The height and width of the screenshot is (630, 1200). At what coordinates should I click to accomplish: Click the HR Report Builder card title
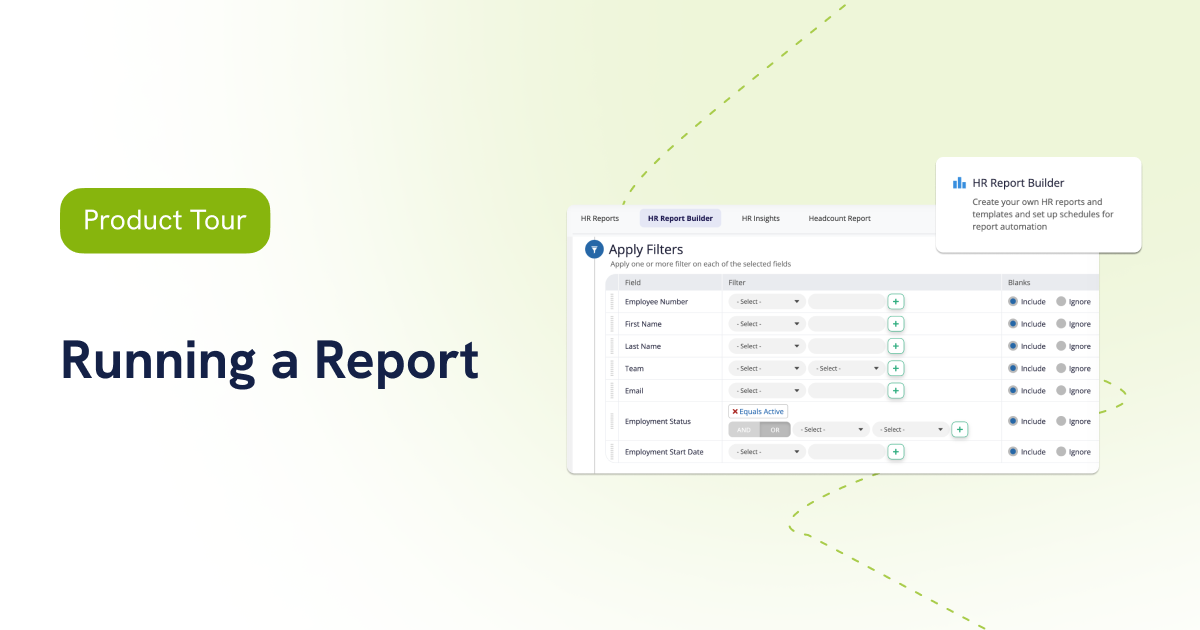click(1018, 183)
